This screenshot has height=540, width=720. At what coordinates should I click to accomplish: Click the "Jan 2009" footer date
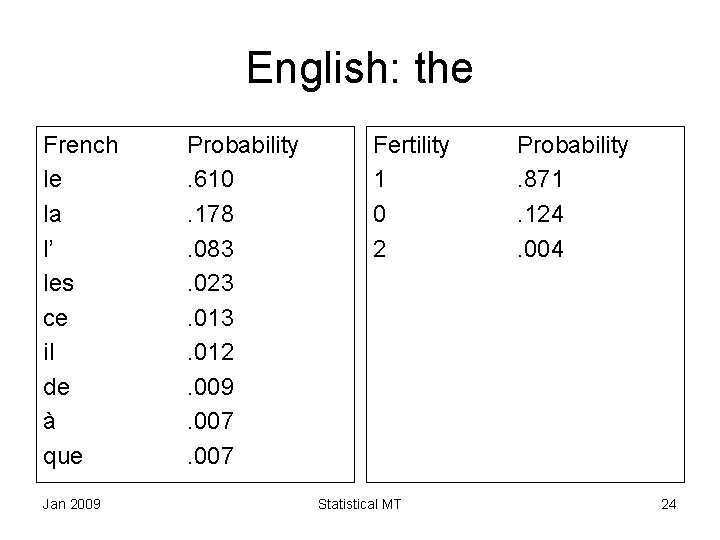pos(69,503)
